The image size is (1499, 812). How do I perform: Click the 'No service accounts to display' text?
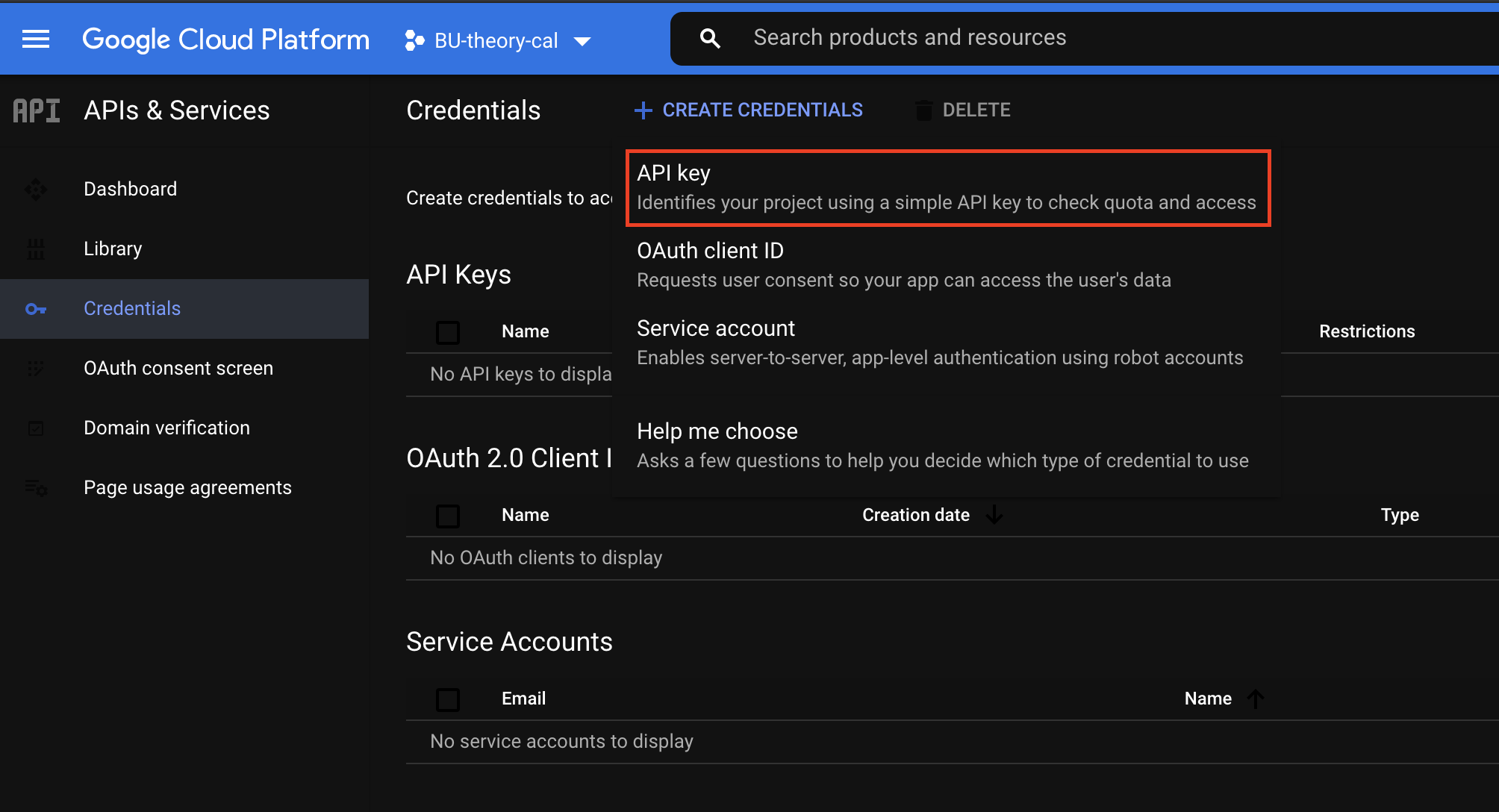pos(562,742)
